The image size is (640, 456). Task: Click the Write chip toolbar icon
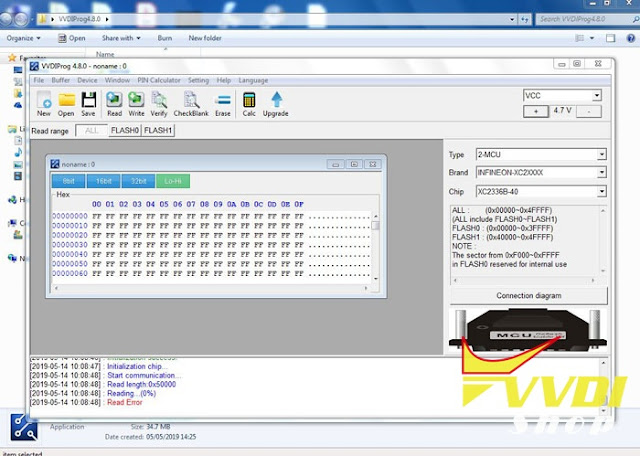tap(136, 104)
